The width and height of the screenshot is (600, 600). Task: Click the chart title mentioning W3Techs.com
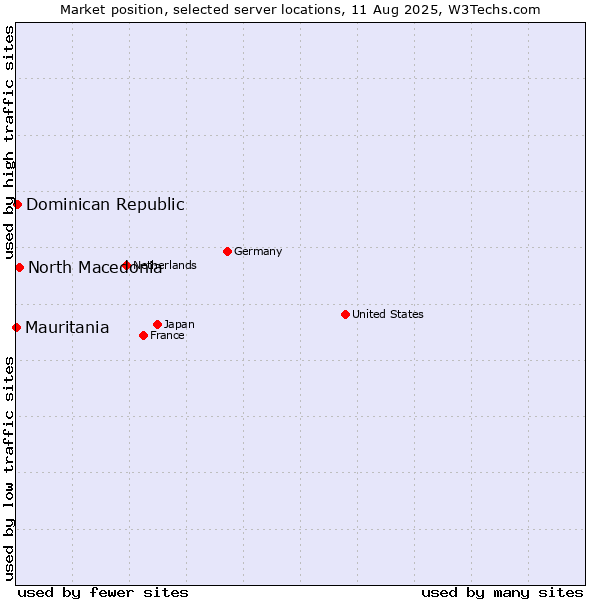[x=300, y=10]
